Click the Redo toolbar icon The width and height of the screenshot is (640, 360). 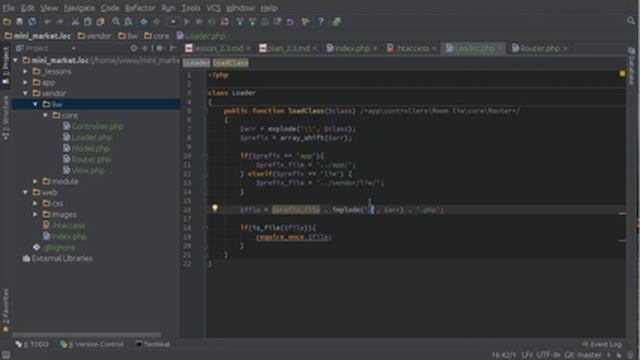60,22
